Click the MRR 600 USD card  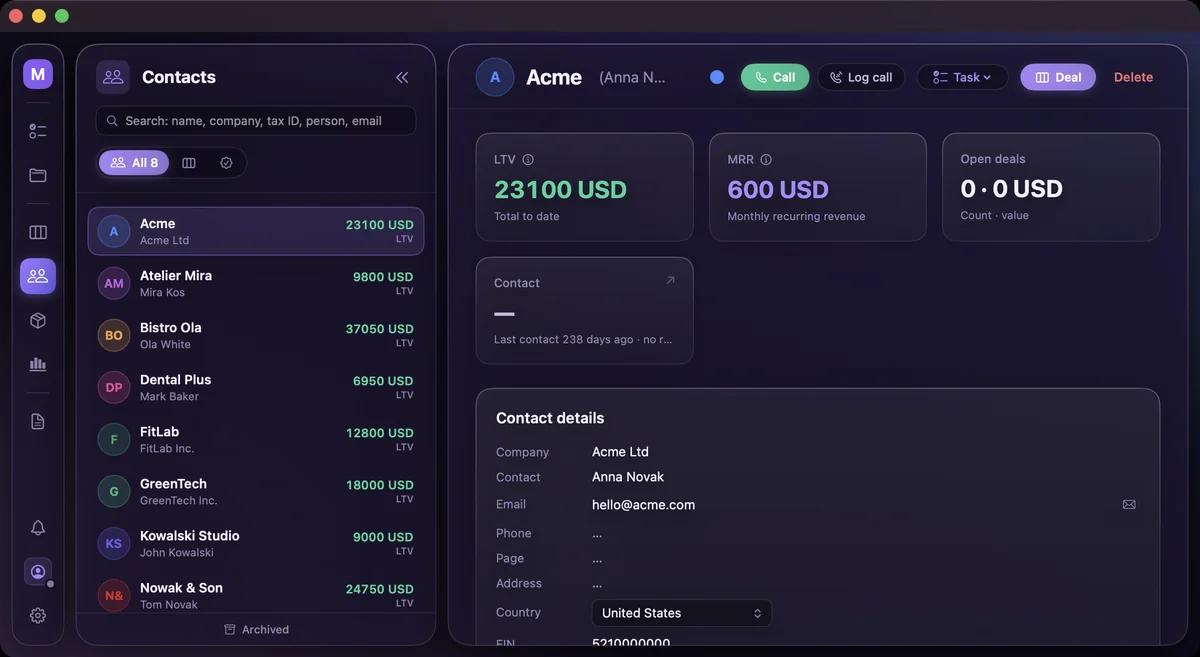coord(818,187)
